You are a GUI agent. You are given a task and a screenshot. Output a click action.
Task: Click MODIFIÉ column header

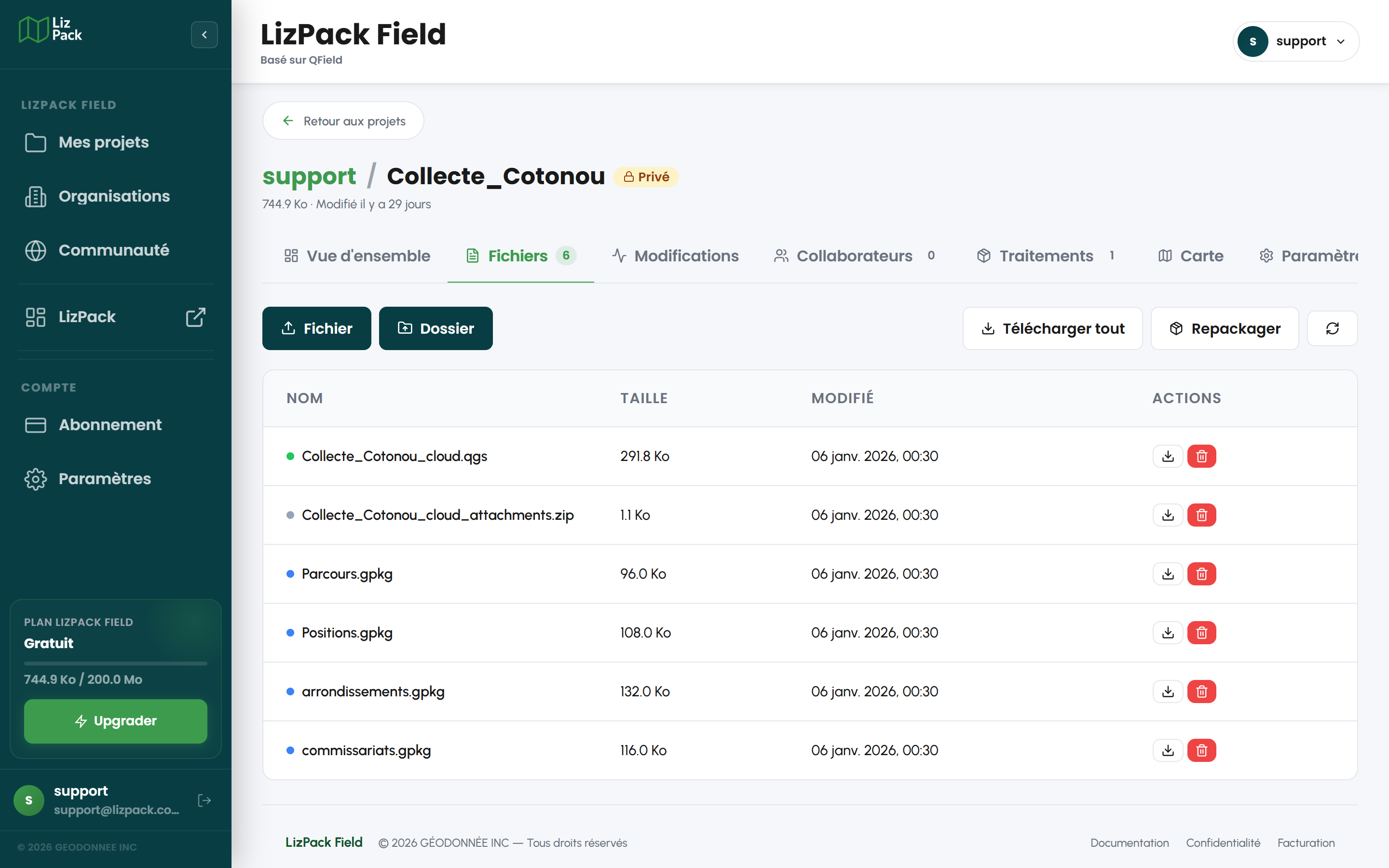[x=842, y=398]
